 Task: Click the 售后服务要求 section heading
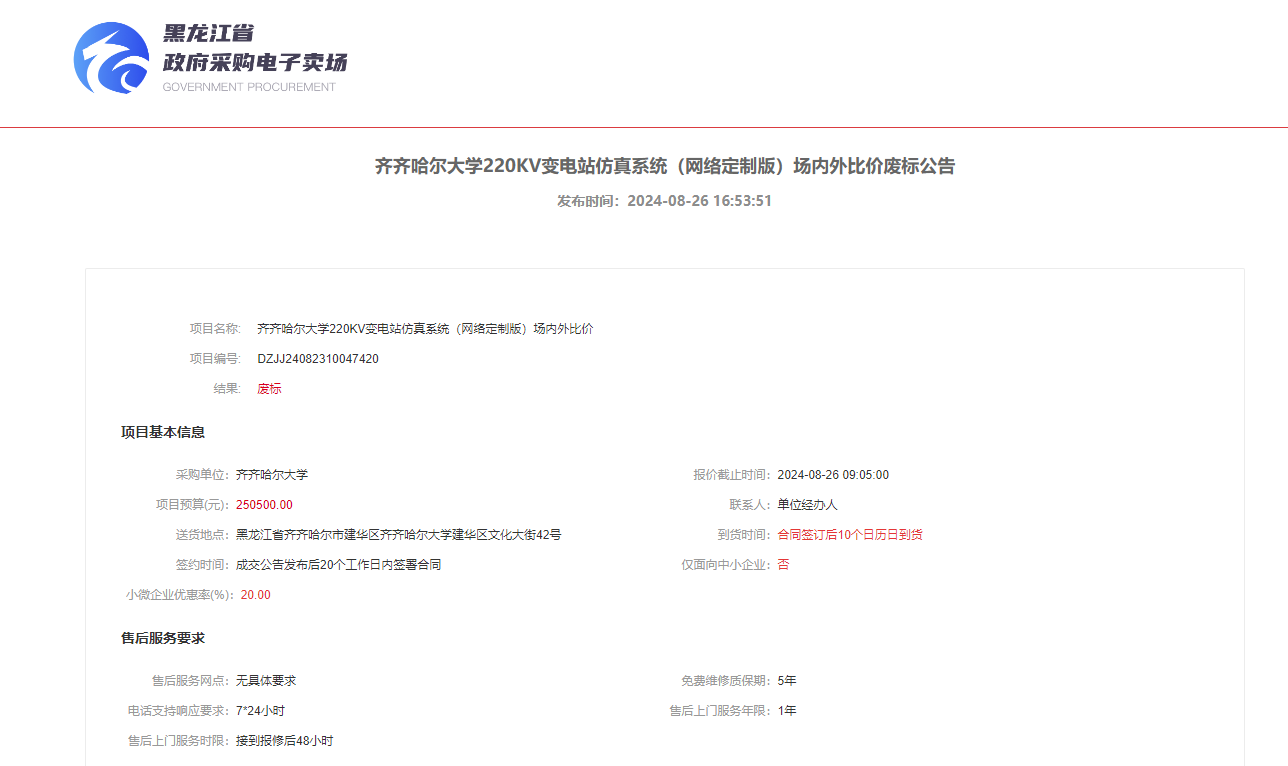(163, 638)
